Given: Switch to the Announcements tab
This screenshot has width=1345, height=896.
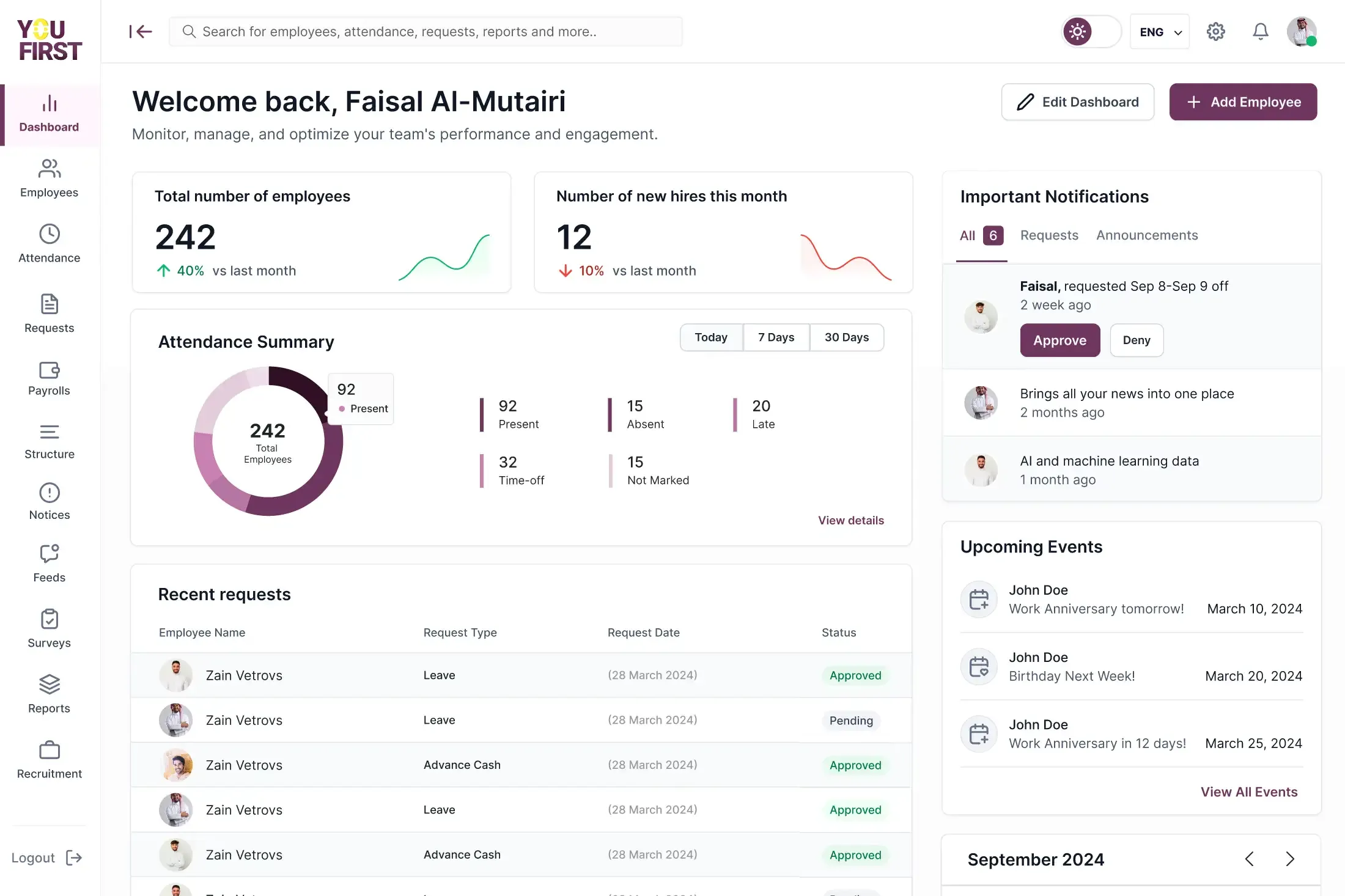Looking at the screenshot, I should (x=1147, y=236).
